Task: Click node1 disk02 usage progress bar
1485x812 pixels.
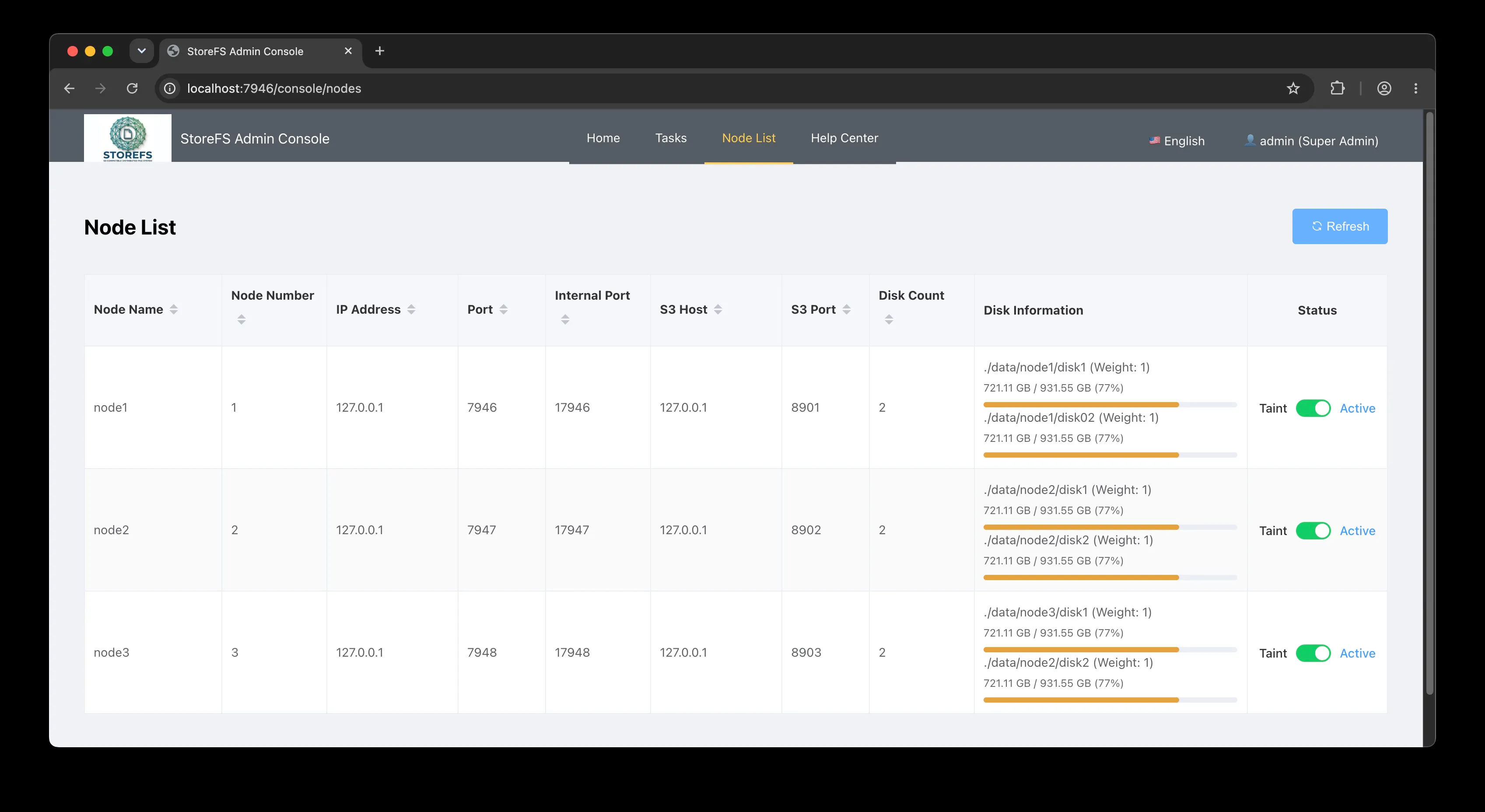Action: click(x=1110, y=455)
